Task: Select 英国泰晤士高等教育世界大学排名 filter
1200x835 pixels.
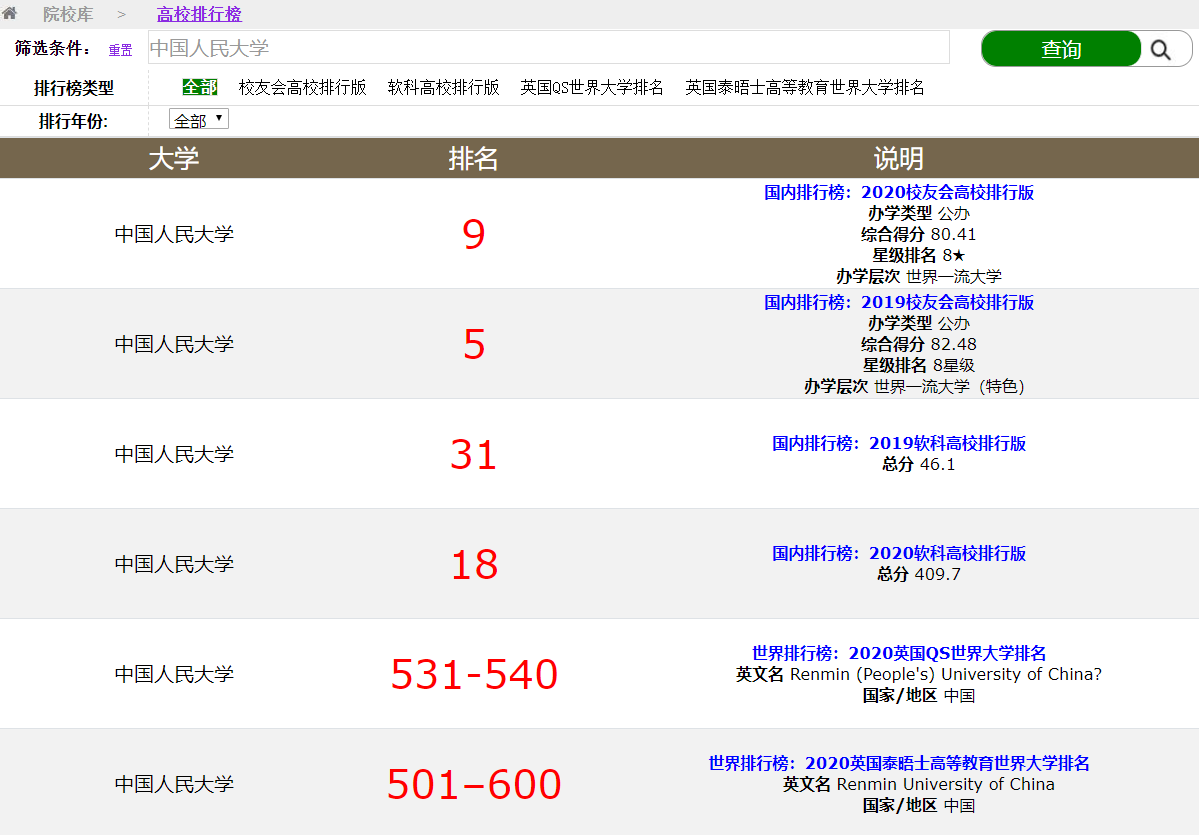Action: click(x=804, y=87)
